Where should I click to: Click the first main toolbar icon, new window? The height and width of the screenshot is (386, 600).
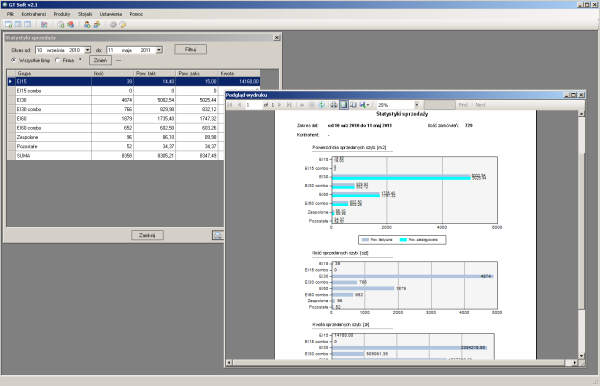8,24
